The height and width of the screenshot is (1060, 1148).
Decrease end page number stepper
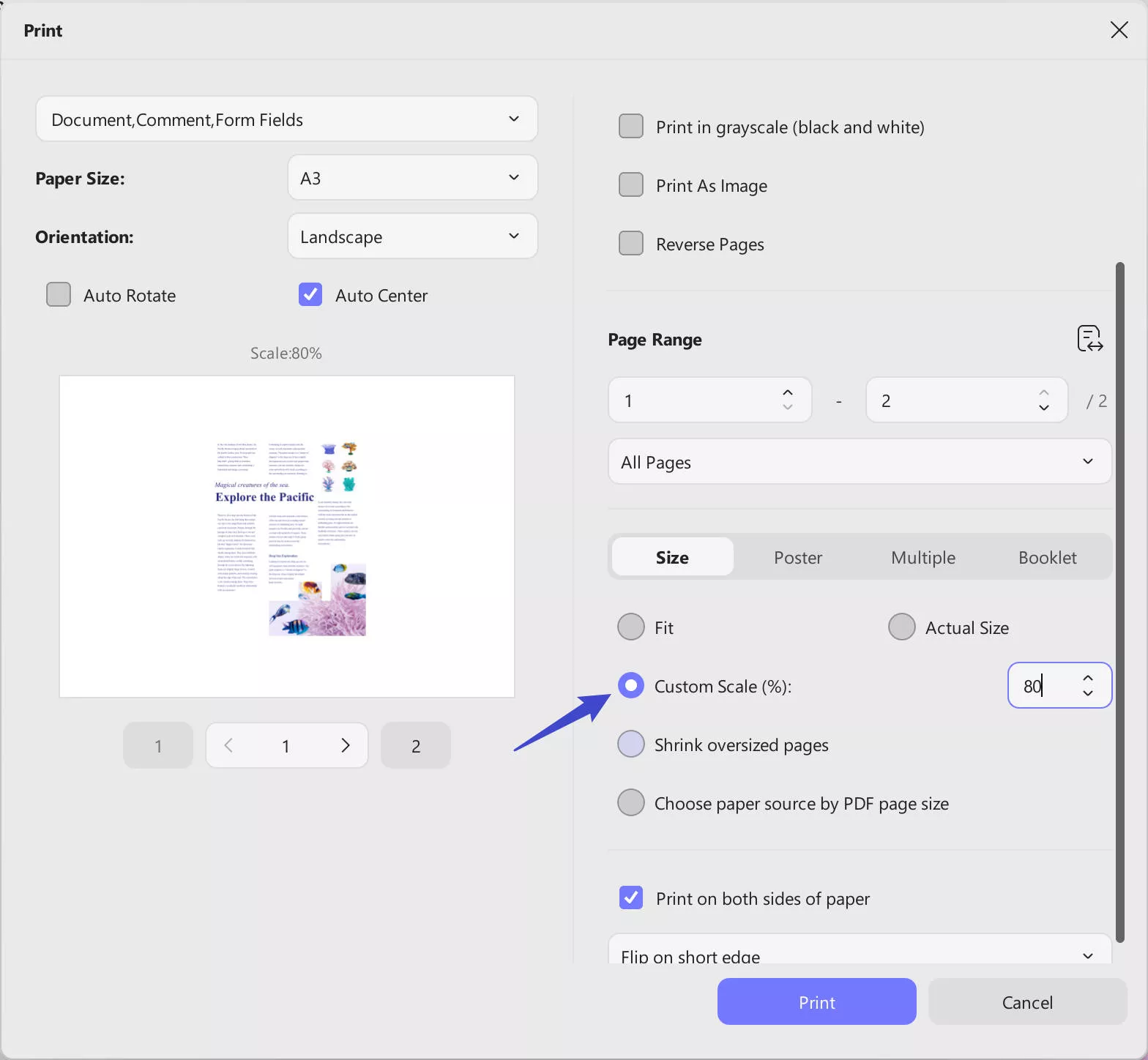[1044, 408]
